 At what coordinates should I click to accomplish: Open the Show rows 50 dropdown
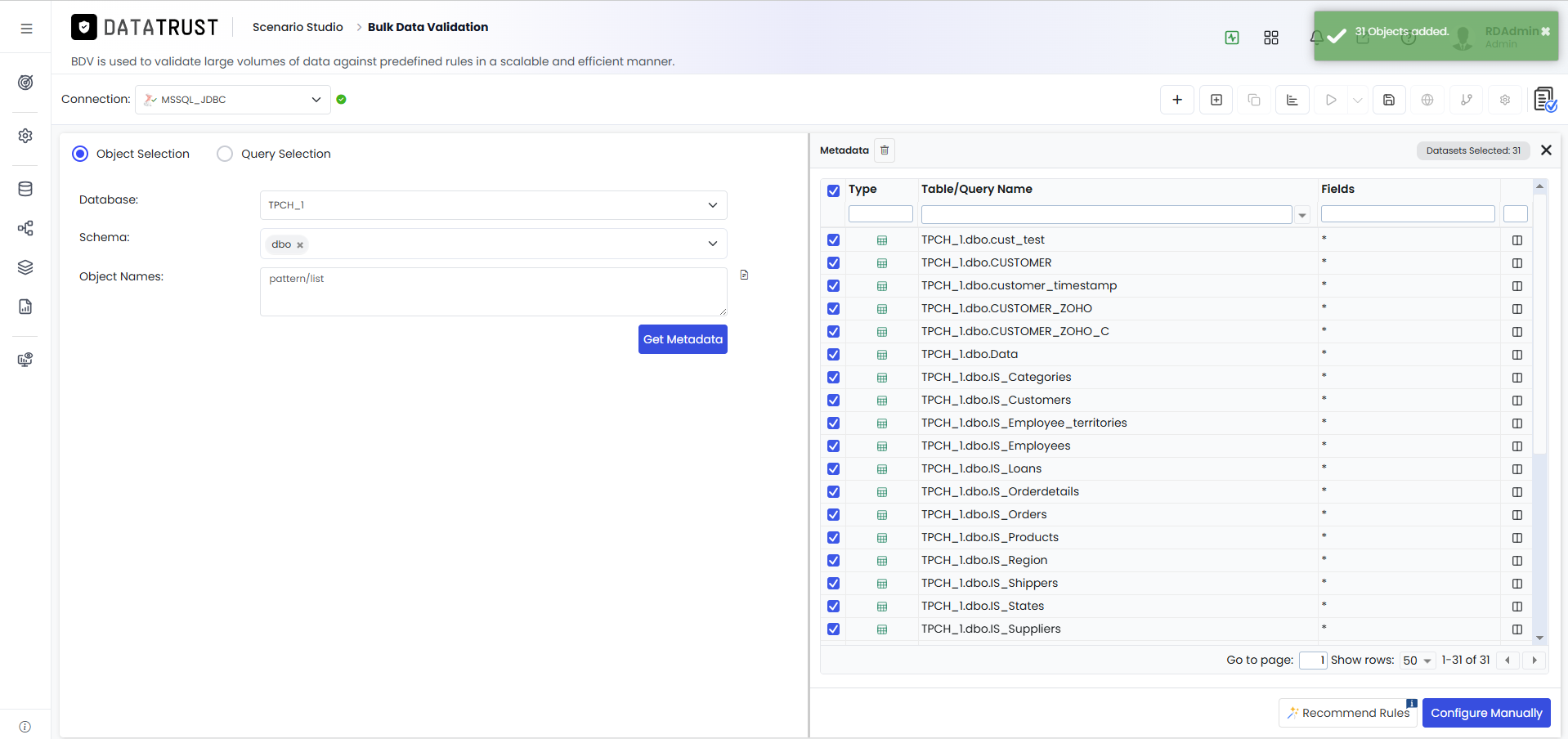click(x=1417, y=661)
